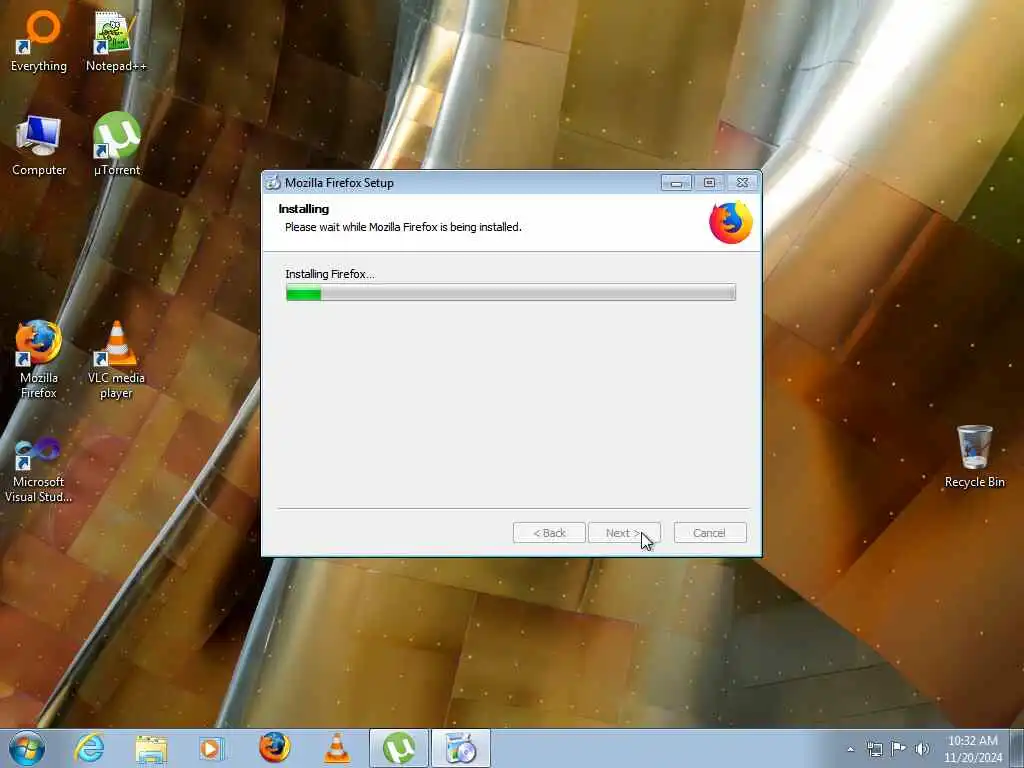Select the Microsoft Visual Studio desktop shortcut
This screenshot has height=768, width=1024.
(39, 470)
